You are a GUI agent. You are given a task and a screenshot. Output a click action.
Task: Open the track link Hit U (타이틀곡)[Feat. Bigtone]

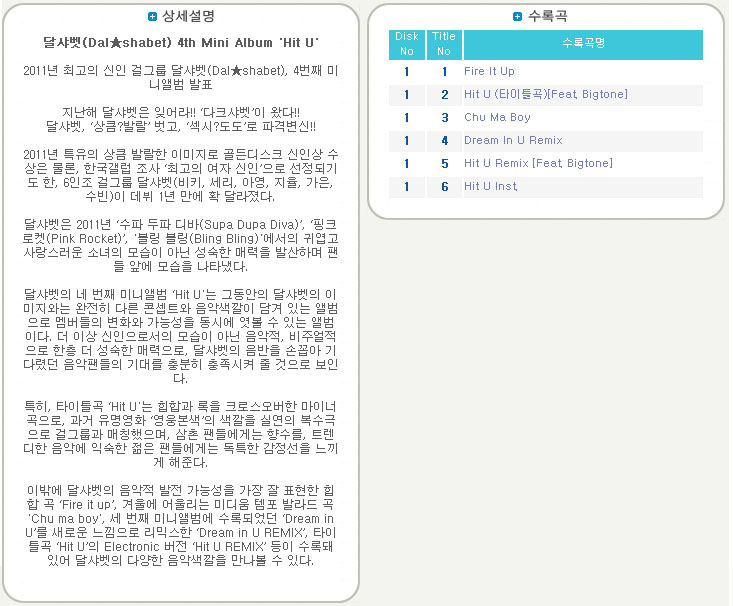(x=546, y=94)
